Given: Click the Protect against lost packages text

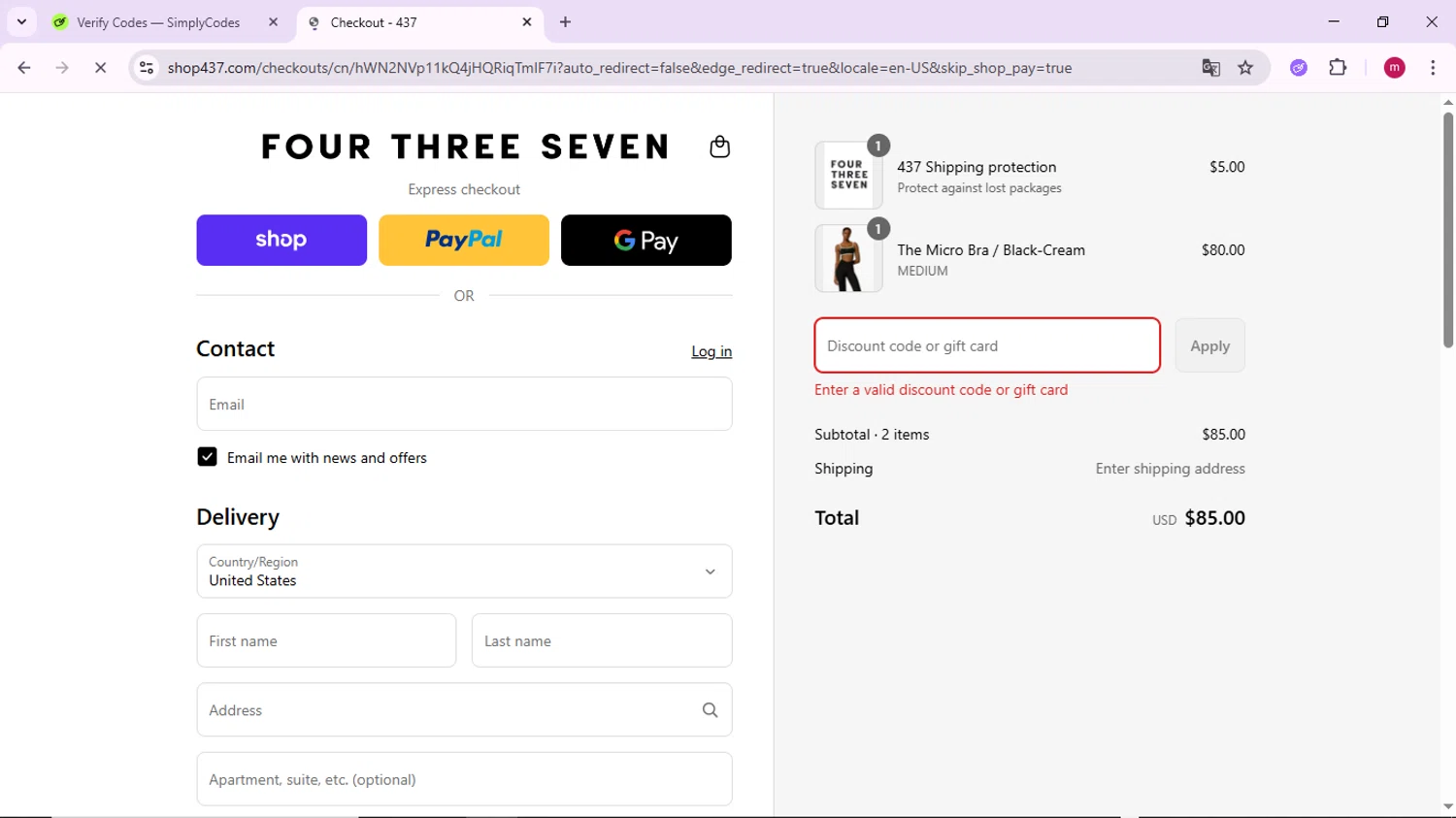Looking at the screenshot, I should coord(979,188).
